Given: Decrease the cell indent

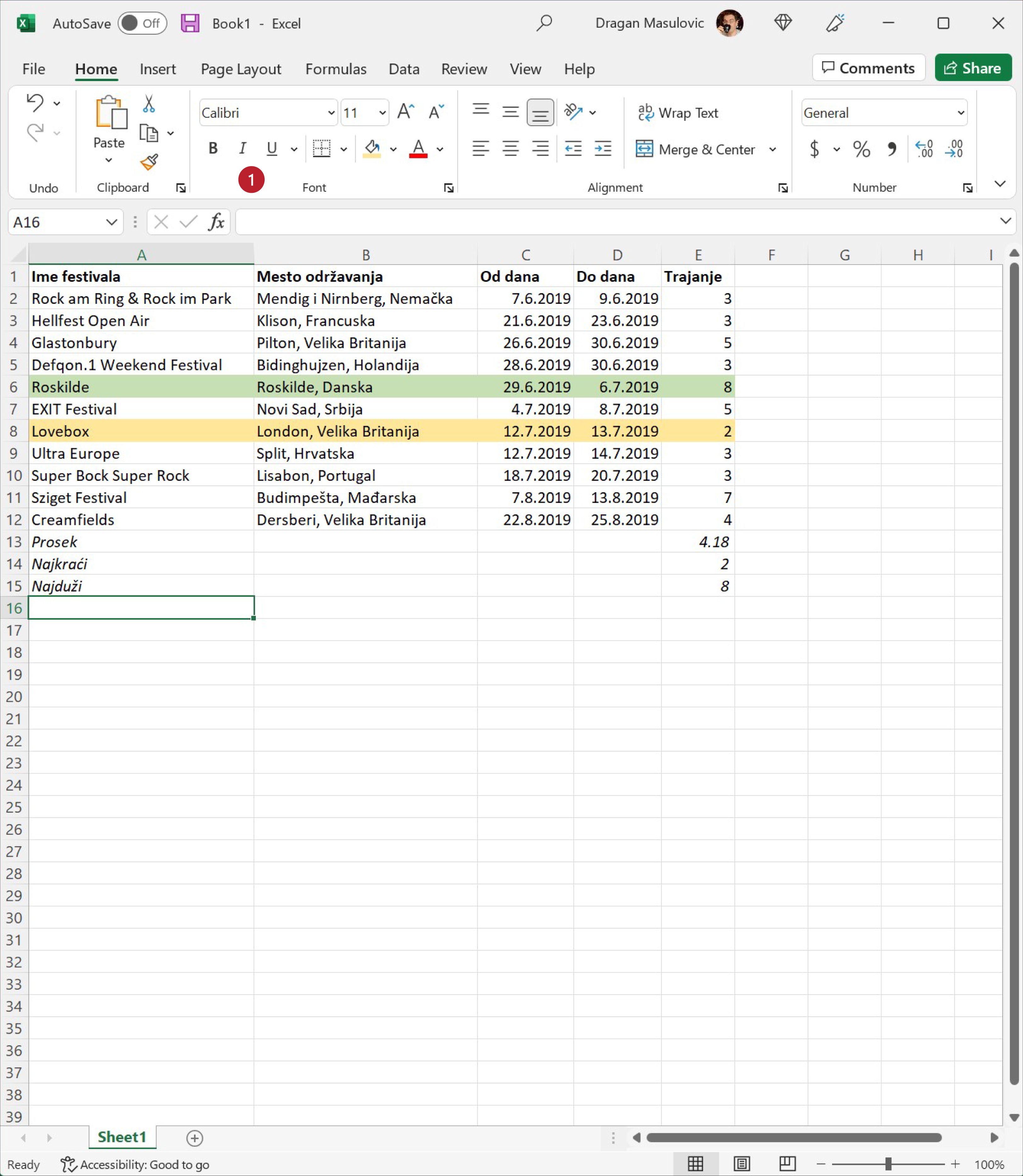Looking at the screenshot, I should click(573, 148).
